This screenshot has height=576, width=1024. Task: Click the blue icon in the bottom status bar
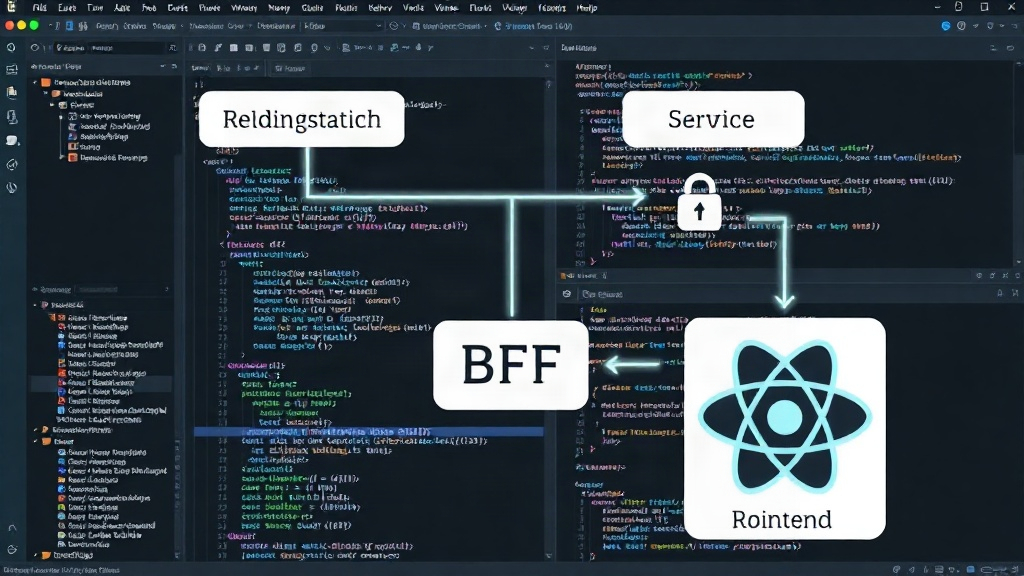(970, 569)
